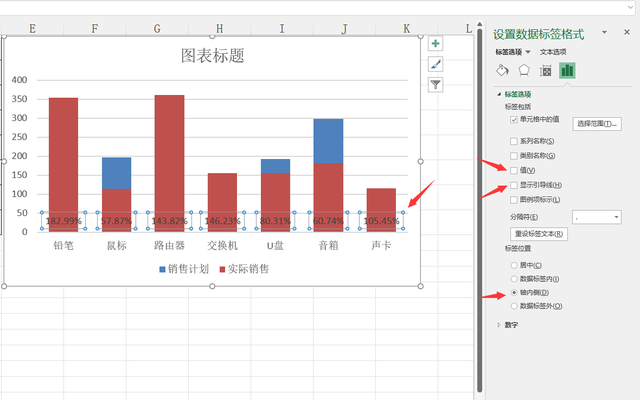Select the Effects pentagon icon
640x400 pixels.
click(524, 71)
